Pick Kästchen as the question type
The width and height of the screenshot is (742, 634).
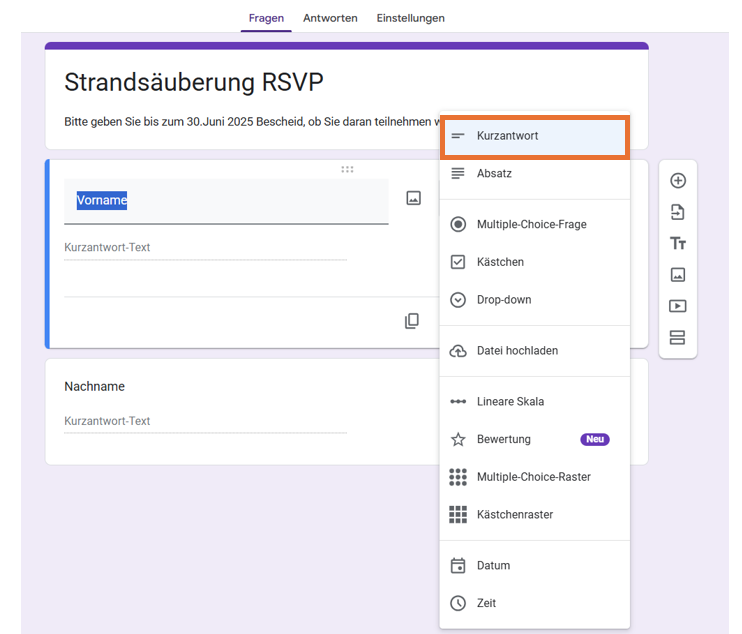pos(500,262)
